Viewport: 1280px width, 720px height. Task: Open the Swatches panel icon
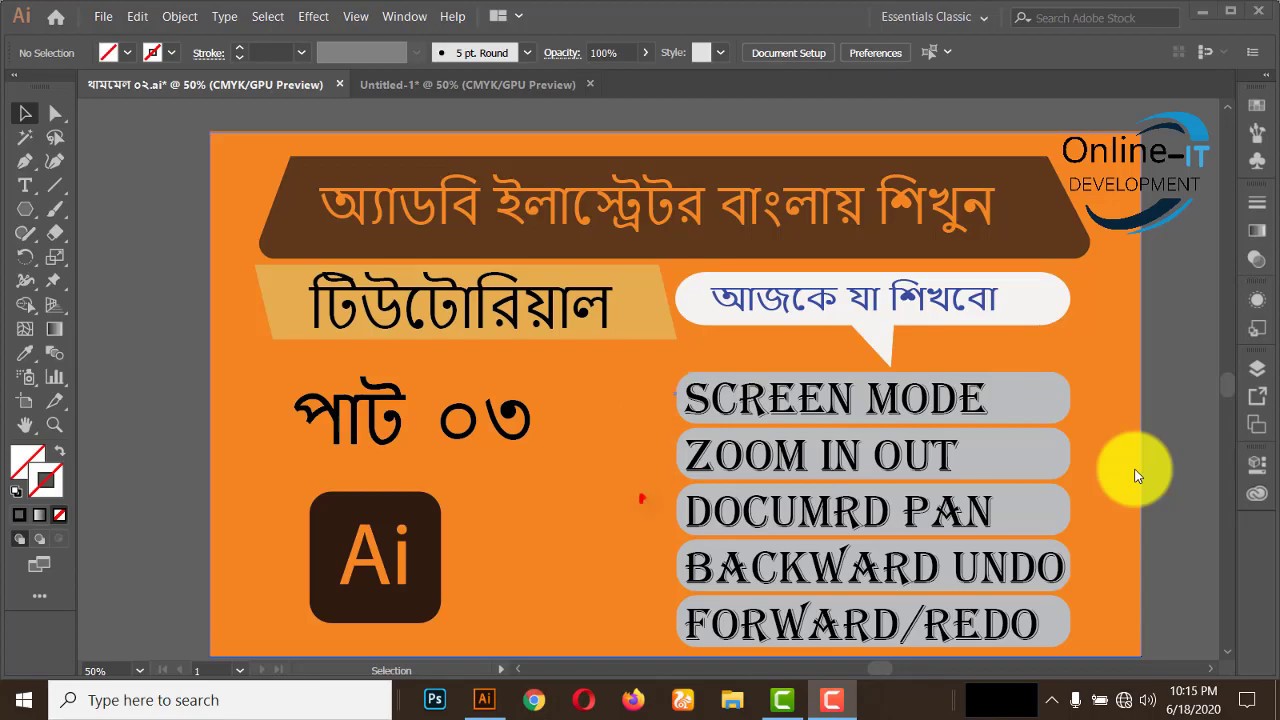(x=1257, y=106)
